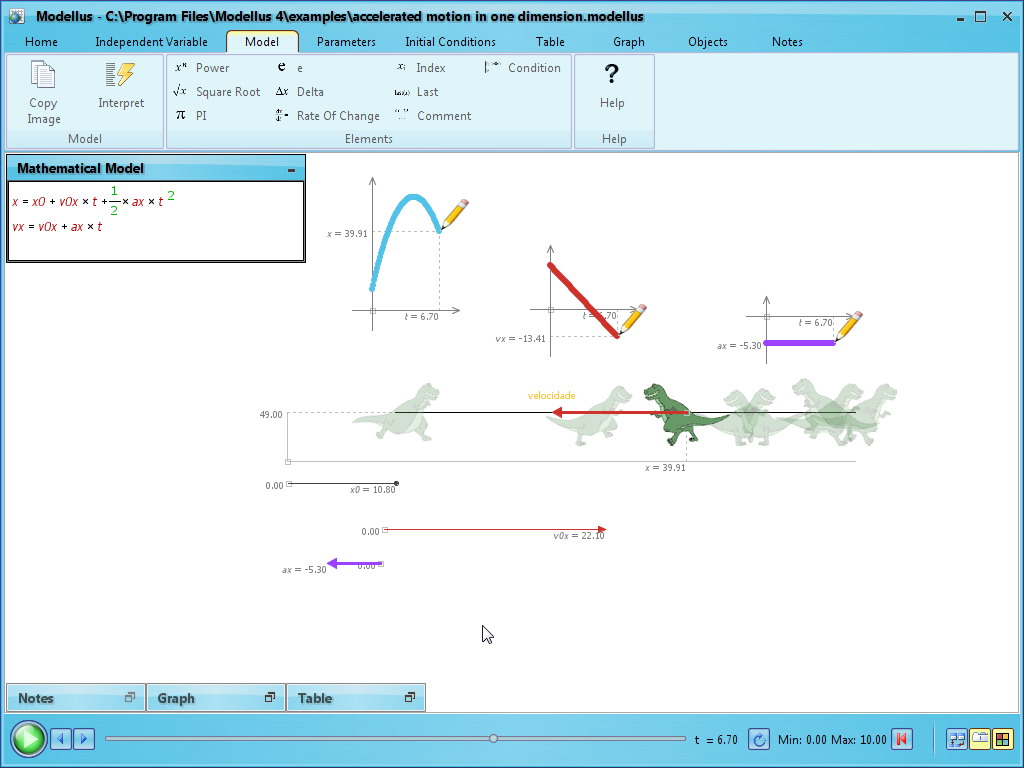Click the Modellus app icon in title bar

[x=16, y=16]
